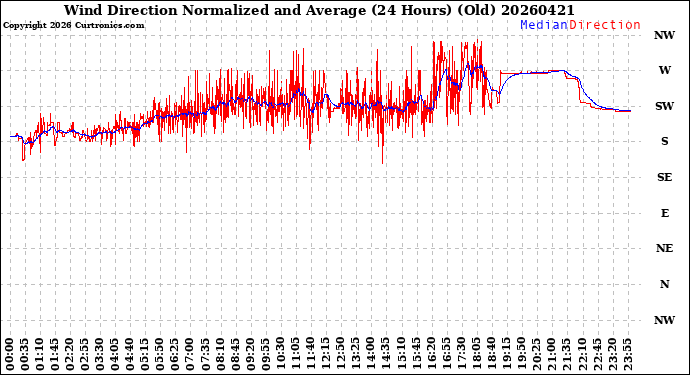Click the 14:35 time label
This screenshot has height=375, width=690.
[386, 354]
